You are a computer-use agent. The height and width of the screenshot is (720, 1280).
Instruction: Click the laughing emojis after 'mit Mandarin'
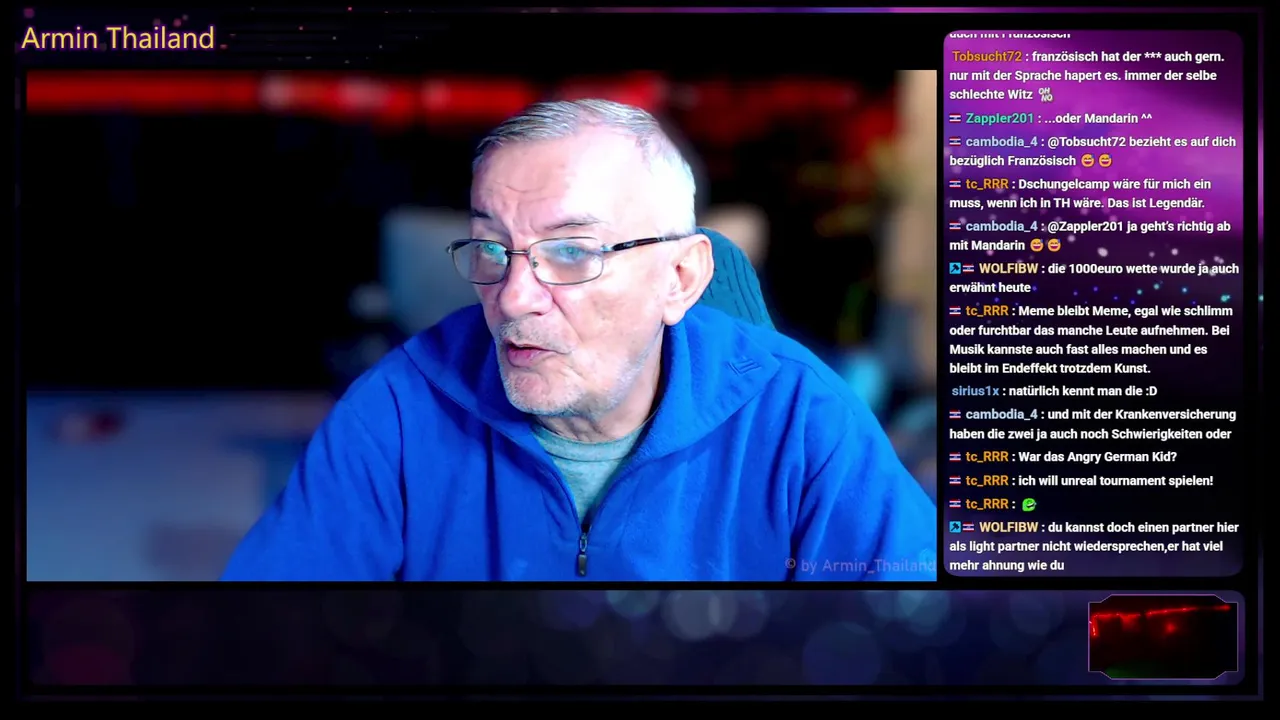click(1045, 246)
